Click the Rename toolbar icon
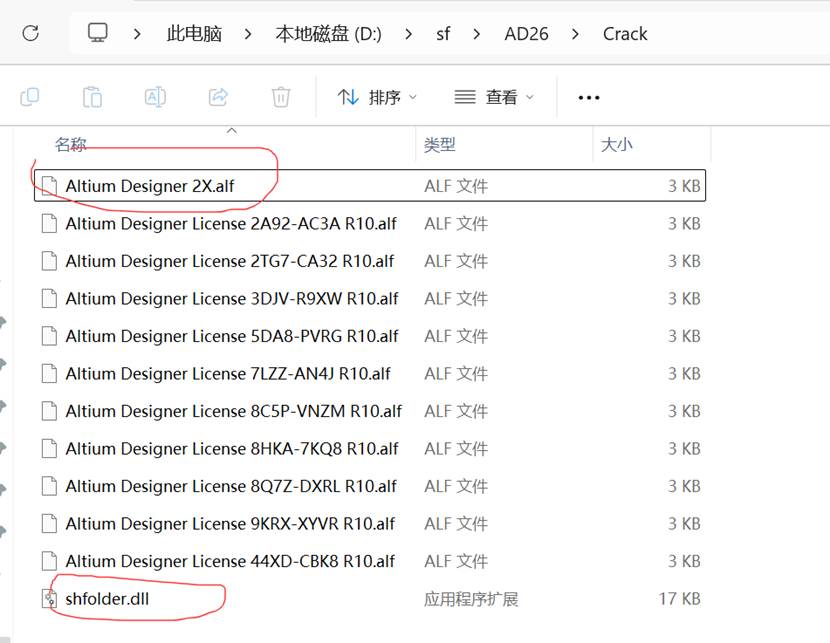830x643 pixels. 155,97
